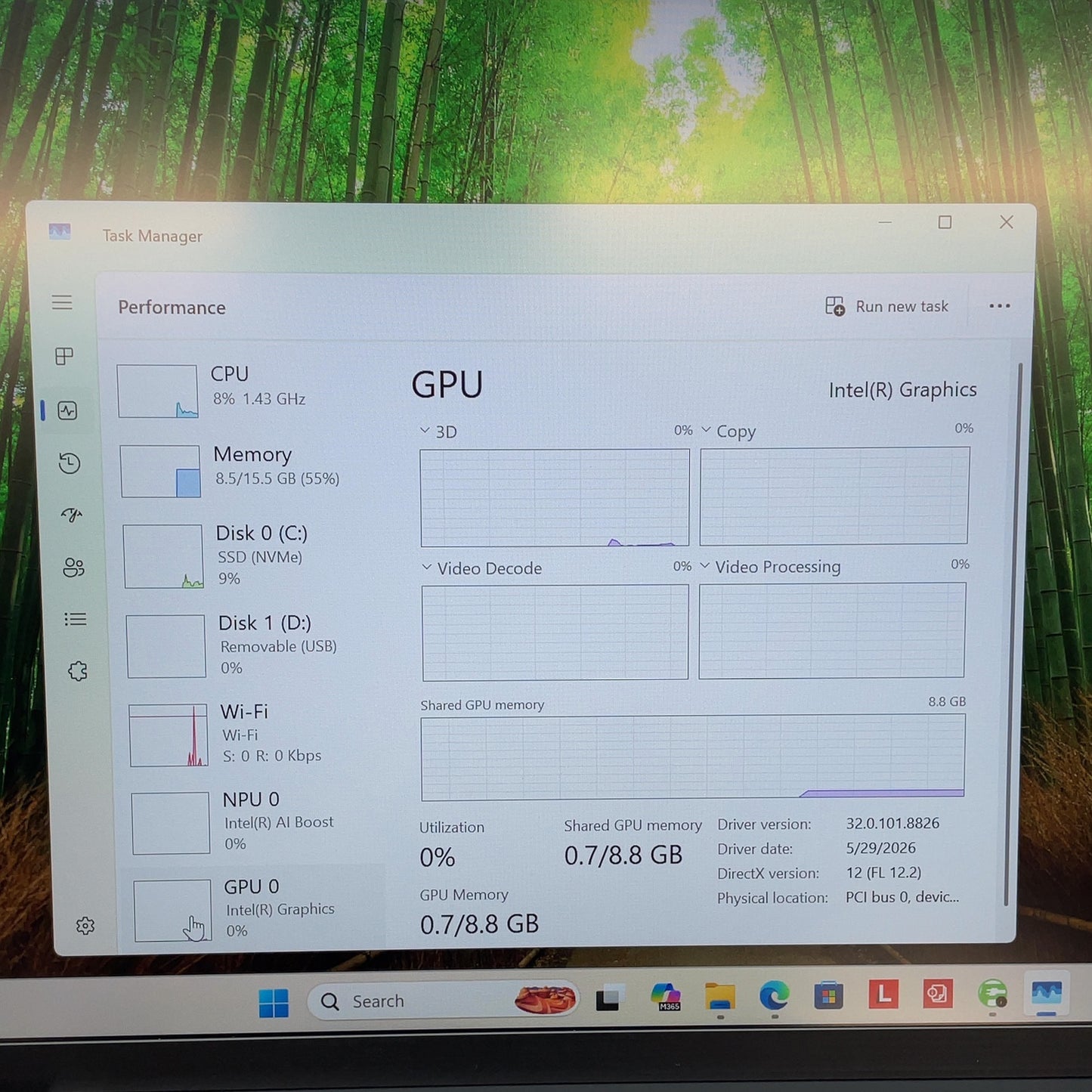This screenshot has height=1092, width=1092.
Task: Click the Run new task button
Action: click(x=886, y=306)
